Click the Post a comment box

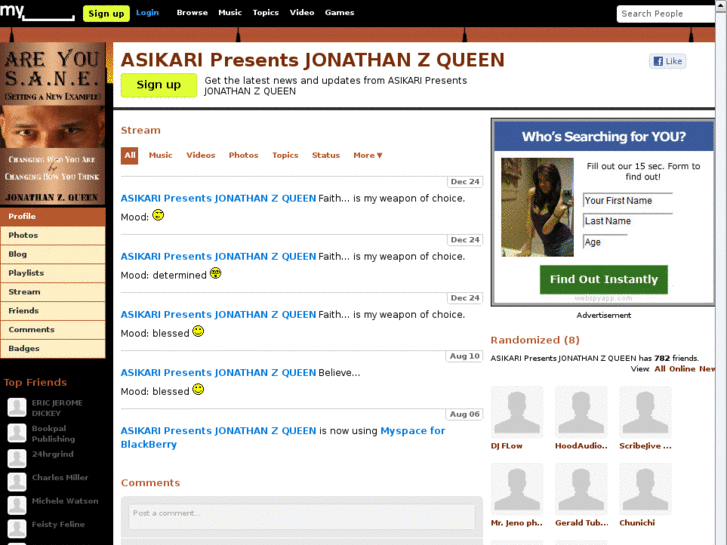pos(302,516)
